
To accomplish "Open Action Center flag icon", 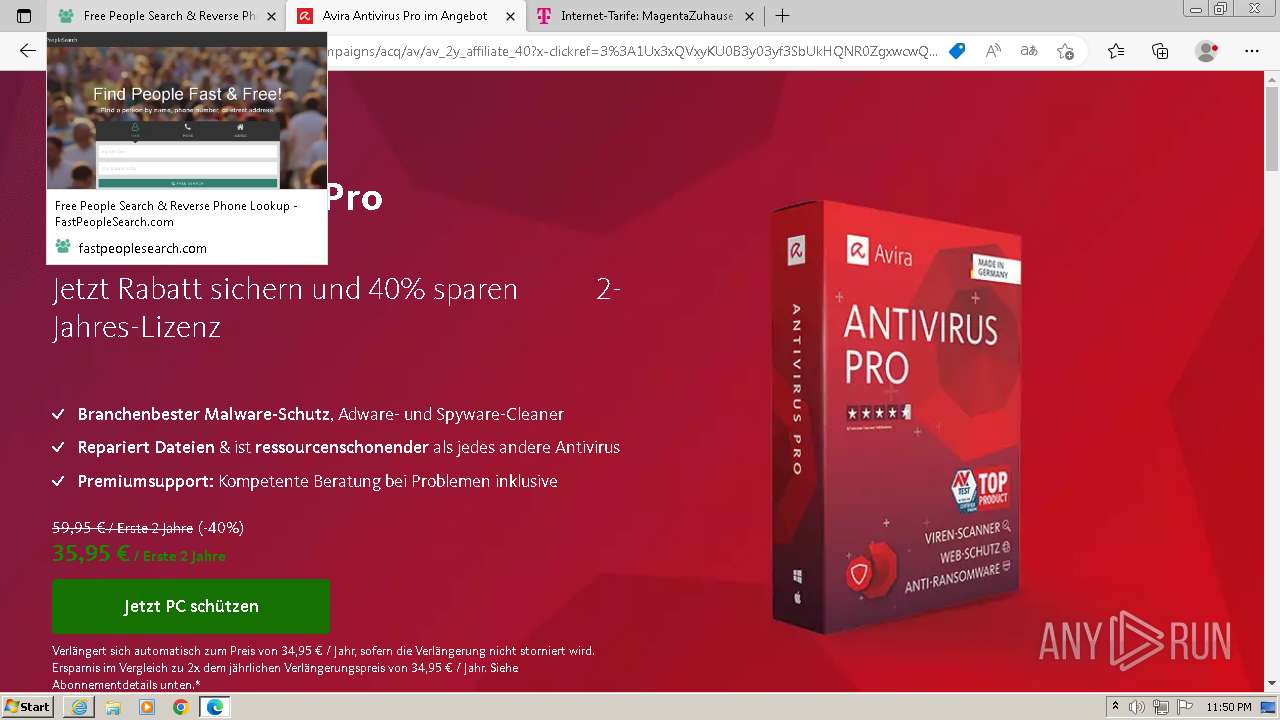I will click(x=1185, y=707).
